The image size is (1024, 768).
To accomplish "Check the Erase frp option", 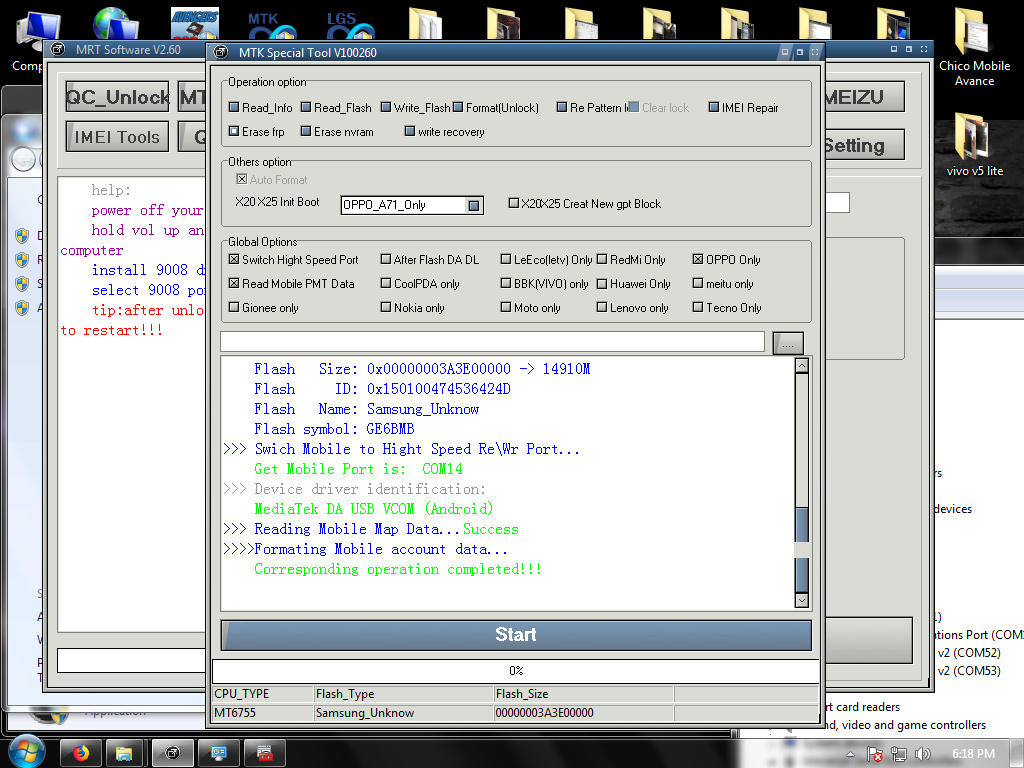I will point(234,131).
